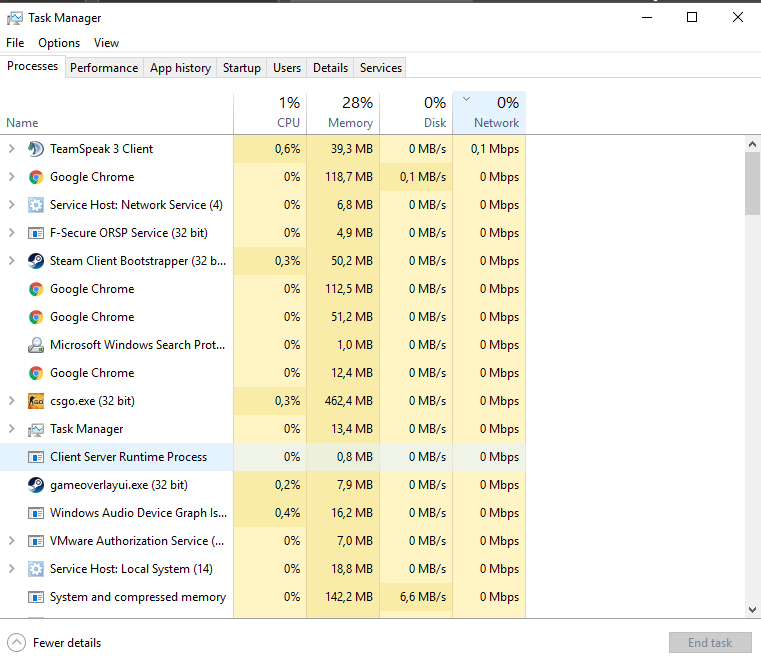Switch to the Performance tab
This screenshot has width=761, height=665.
click(x=104, y=67)
